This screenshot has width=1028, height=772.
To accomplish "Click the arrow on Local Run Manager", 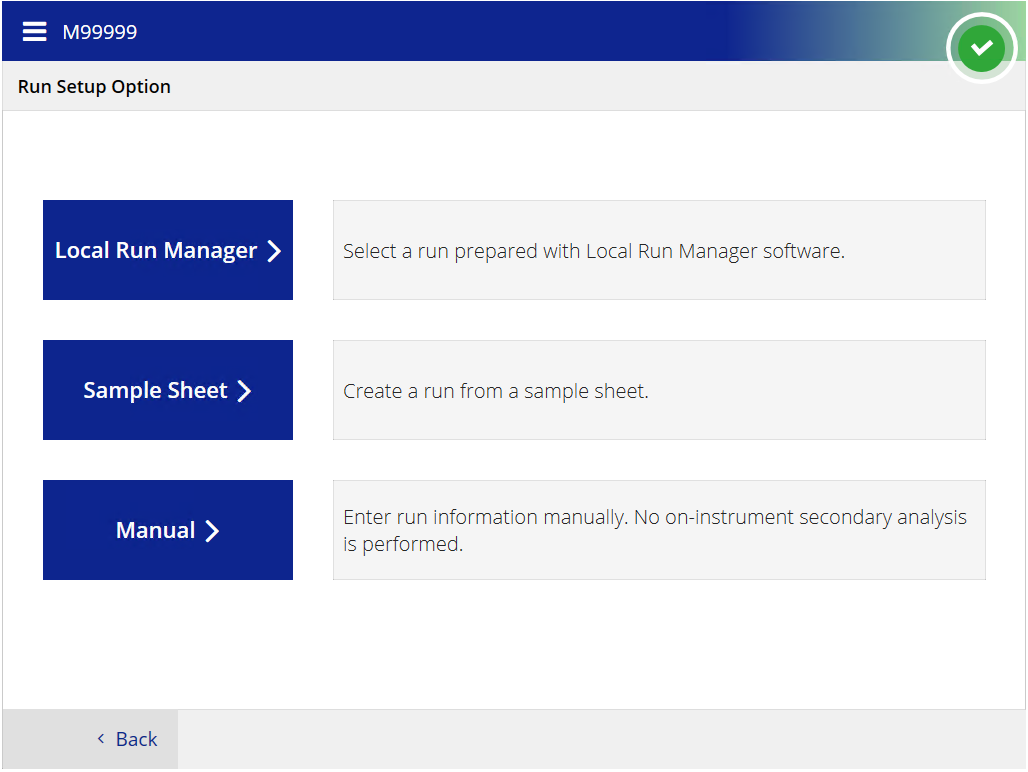I will [274, 251].
